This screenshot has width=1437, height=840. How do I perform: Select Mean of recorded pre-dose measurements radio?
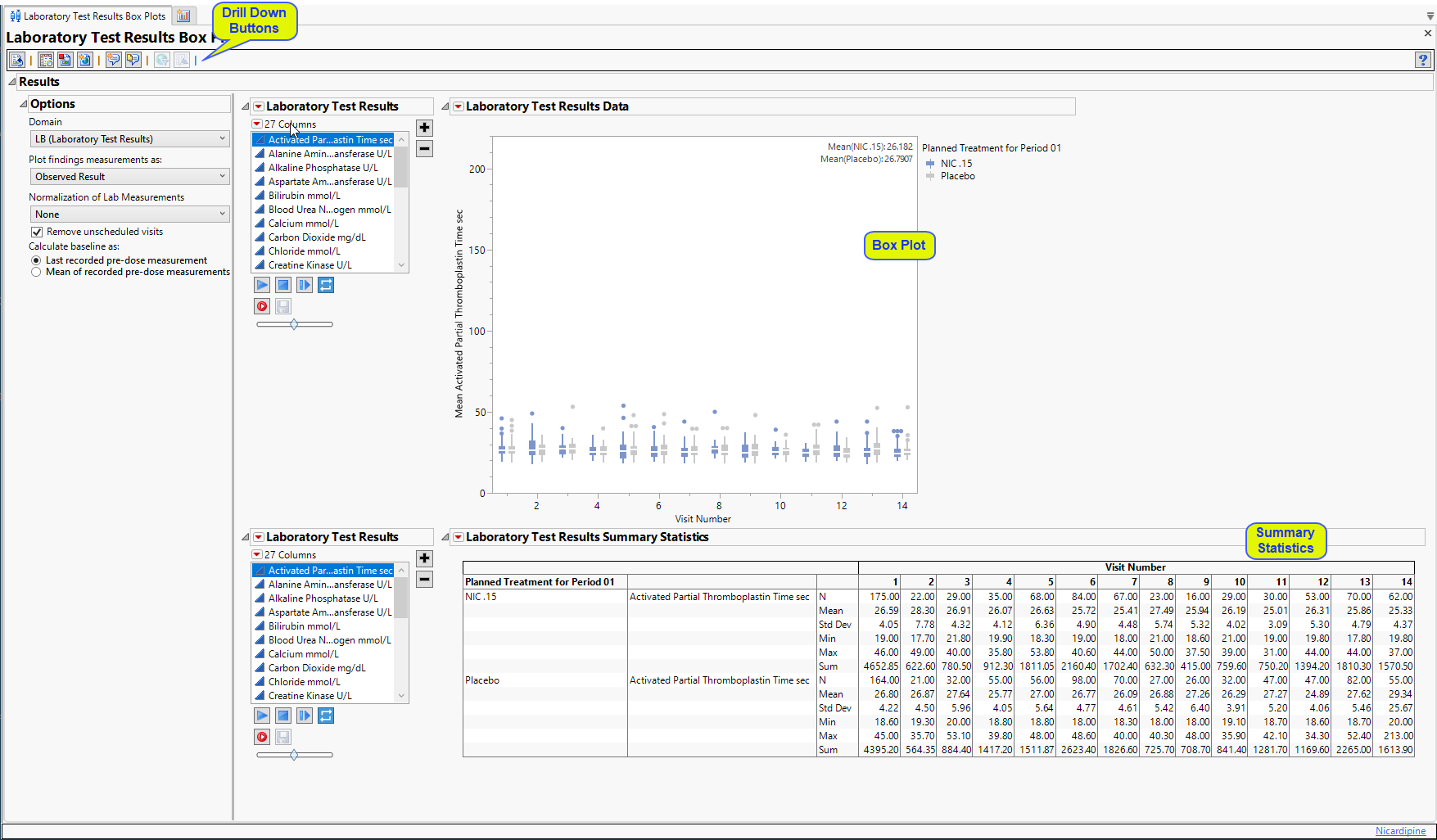[36, 272]
